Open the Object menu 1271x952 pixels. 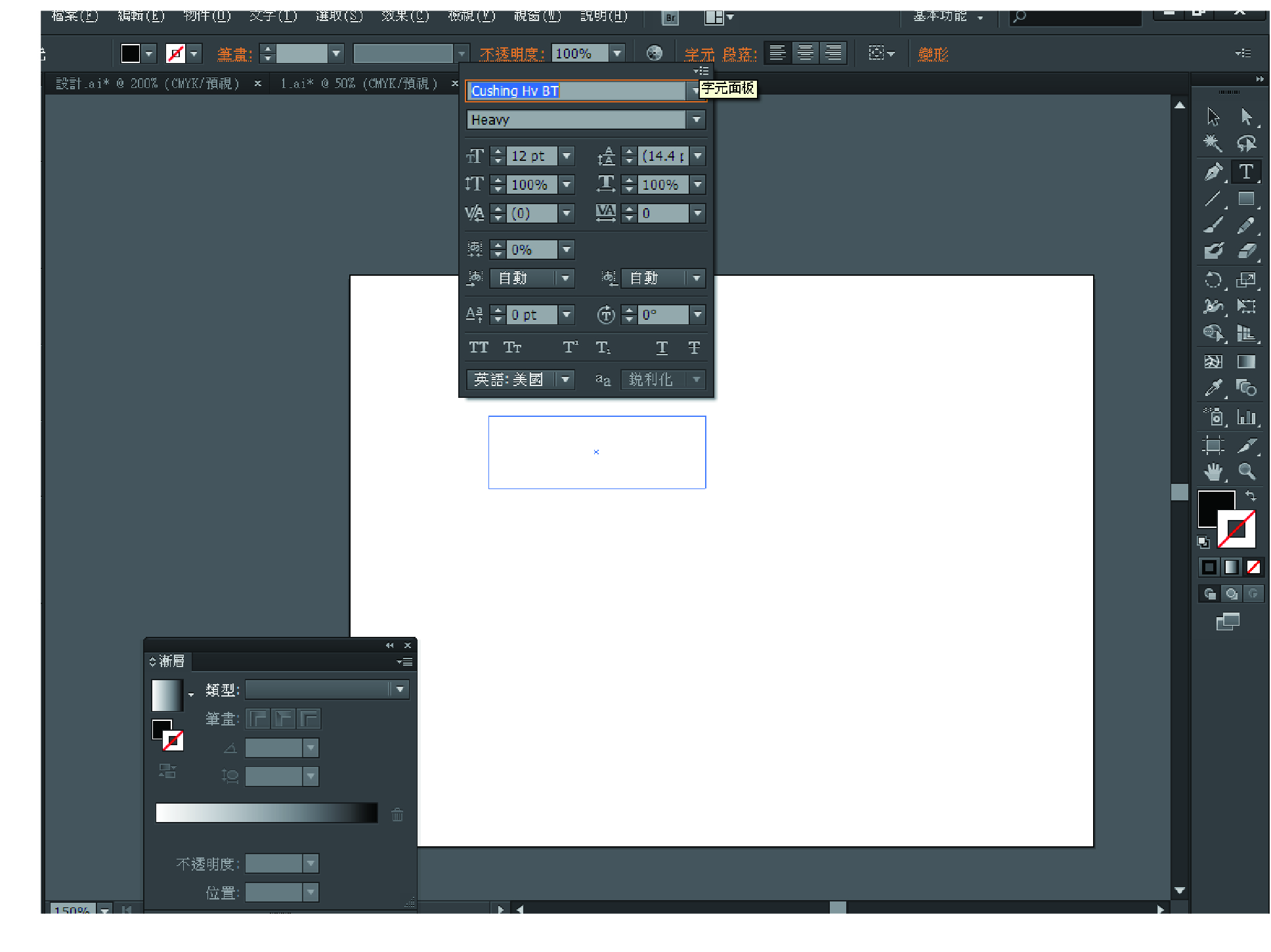207,16
